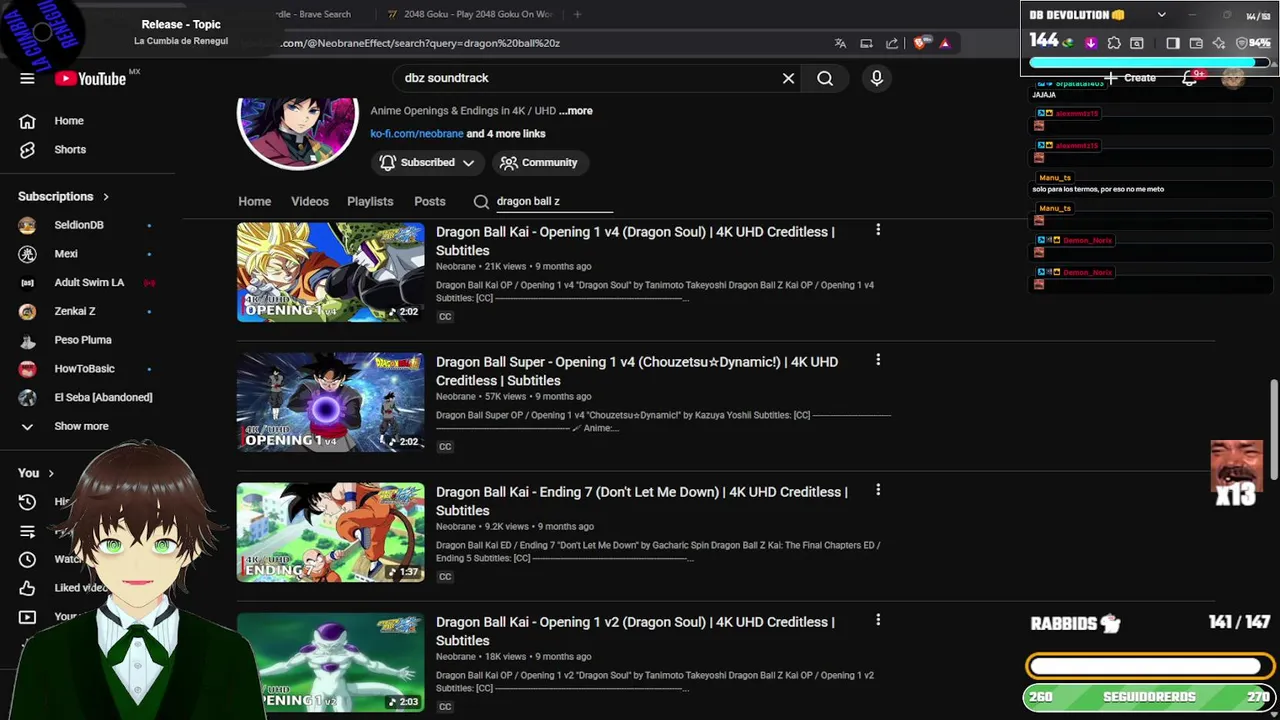The height and width of the screenshot is (720, 1280).
Task: Click the Community button
Action: tap(539, 162)
